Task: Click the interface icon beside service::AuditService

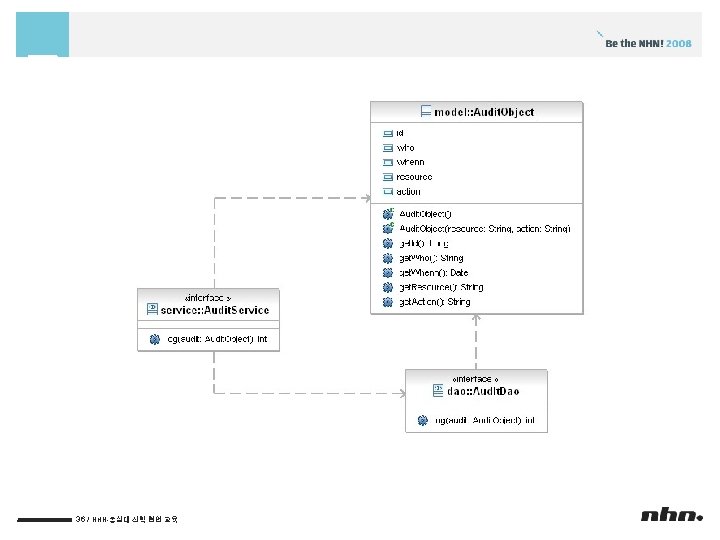Action: point(152,309)
